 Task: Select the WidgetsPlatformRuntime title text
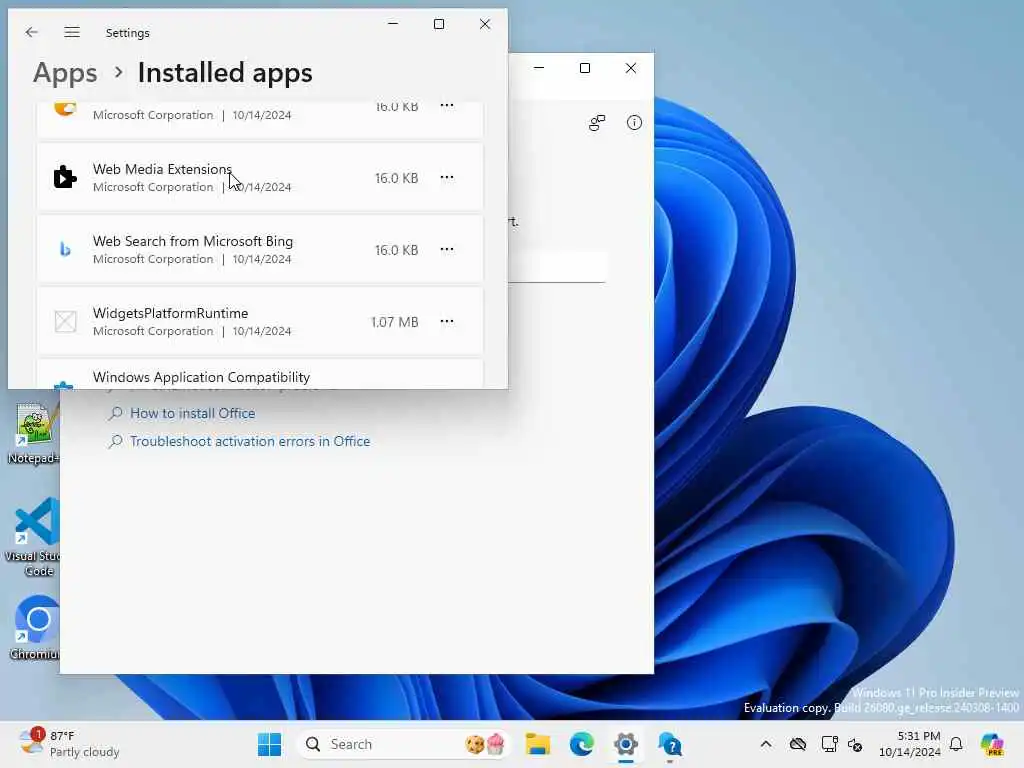[170, 313]
